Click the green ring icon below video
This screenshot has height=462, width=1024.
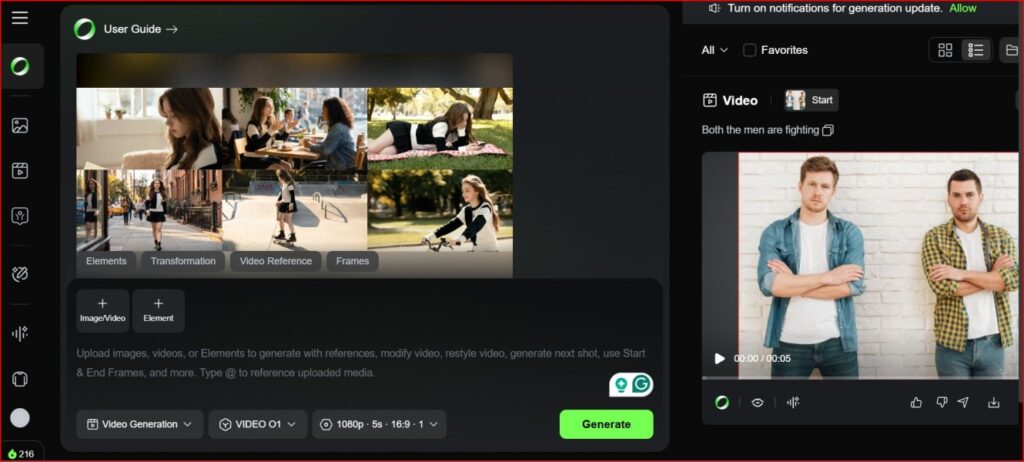pos(722,403)
